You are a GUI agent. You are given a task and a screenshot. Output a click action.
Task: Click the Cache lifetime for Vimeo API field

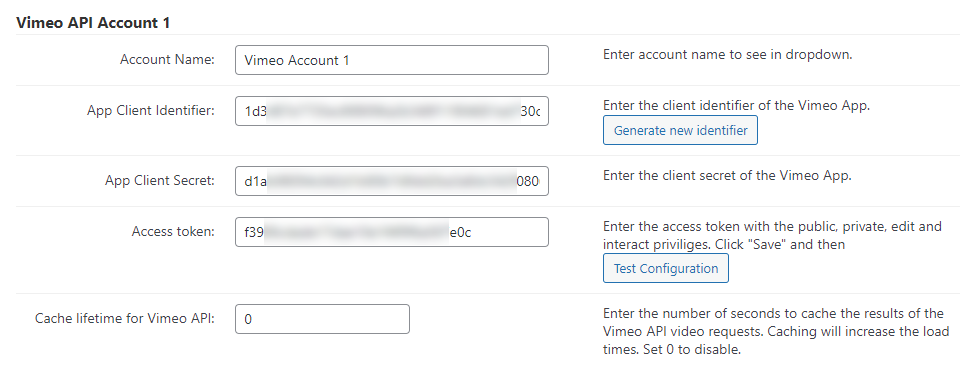(x=322, y=319)
